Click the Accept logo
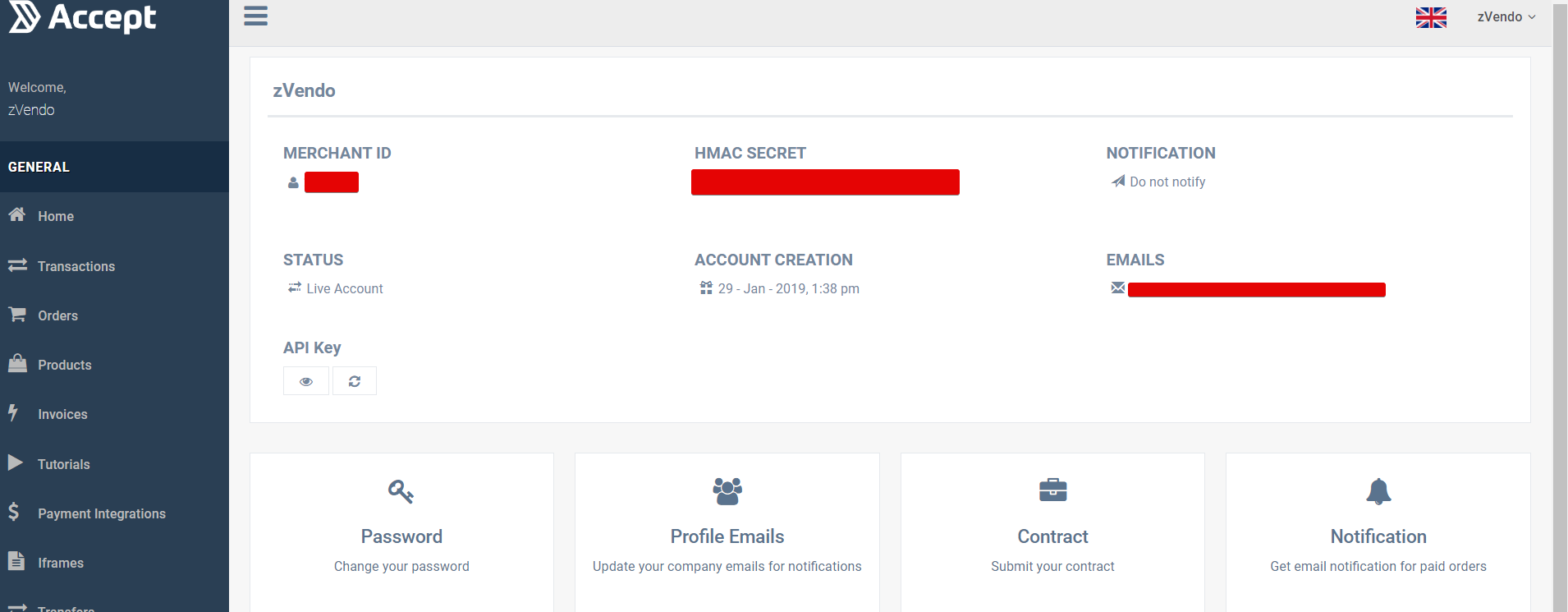Image resolution: width=1568 pixels, height=612 pixels. pos(82,17)
